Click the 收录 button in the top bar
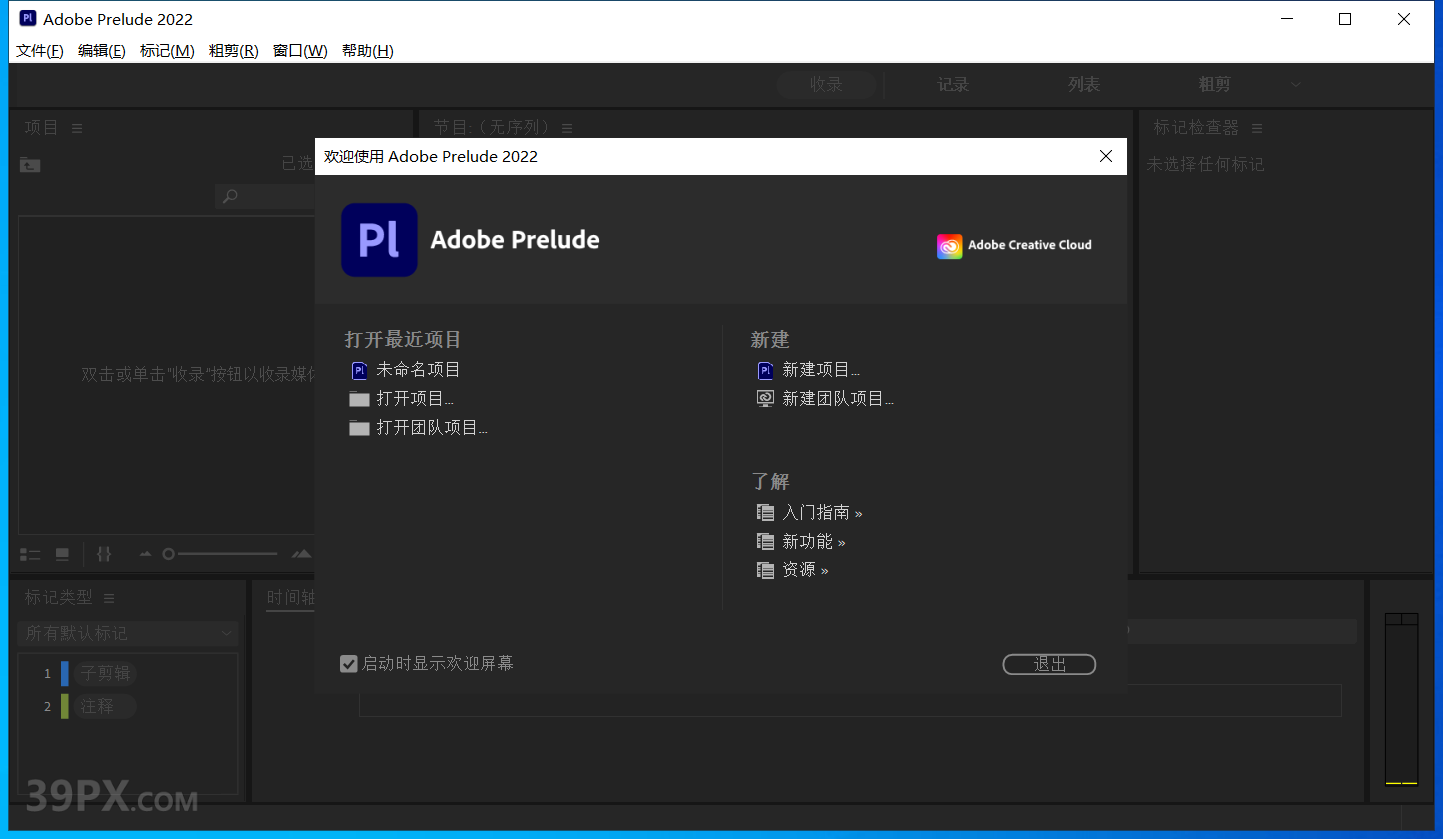 [826, 85]
